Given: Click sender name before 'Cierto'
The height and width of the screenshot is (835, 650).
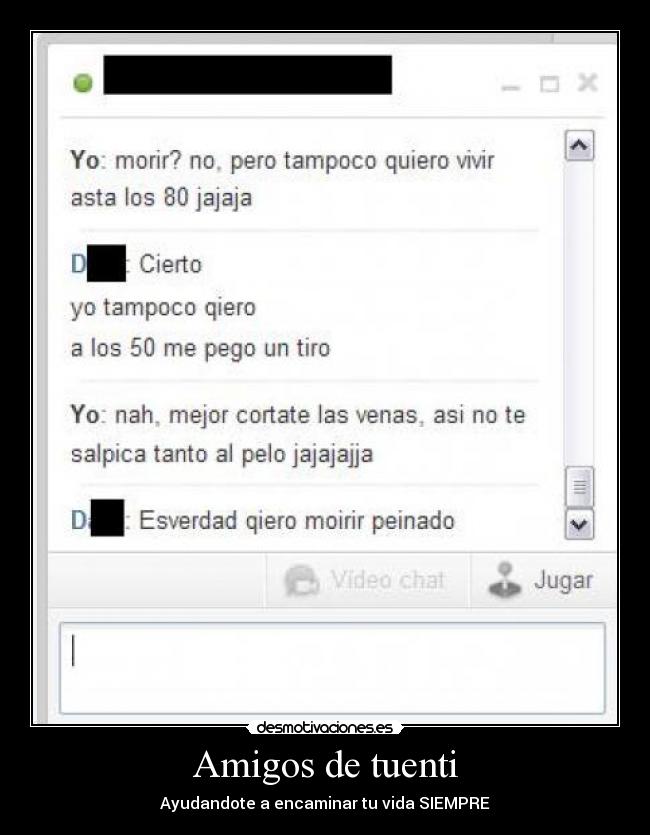Looking at the screenshot, I should (101, 264).
